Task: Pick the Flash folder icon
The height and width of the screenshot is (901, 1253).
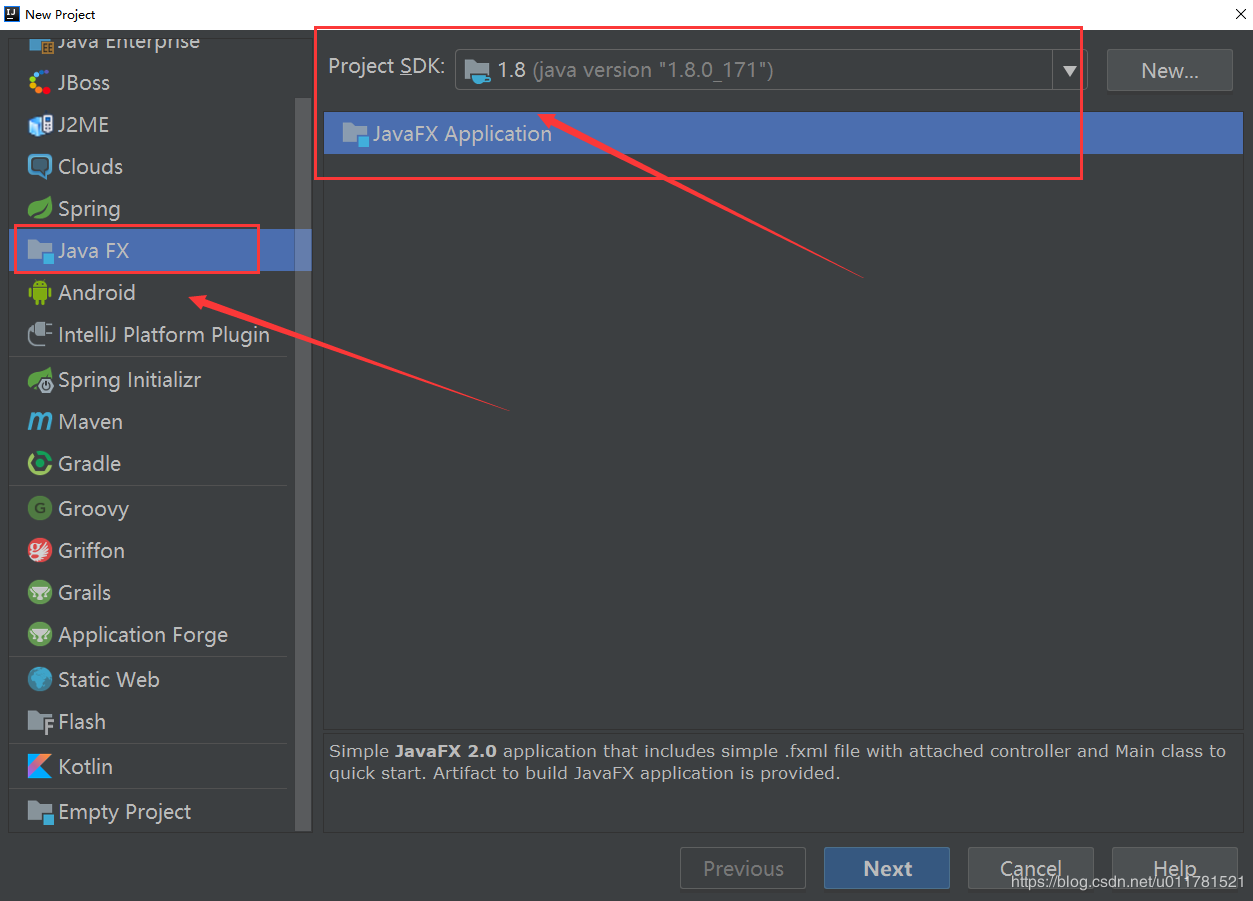Action: click(x=40, y=722)
